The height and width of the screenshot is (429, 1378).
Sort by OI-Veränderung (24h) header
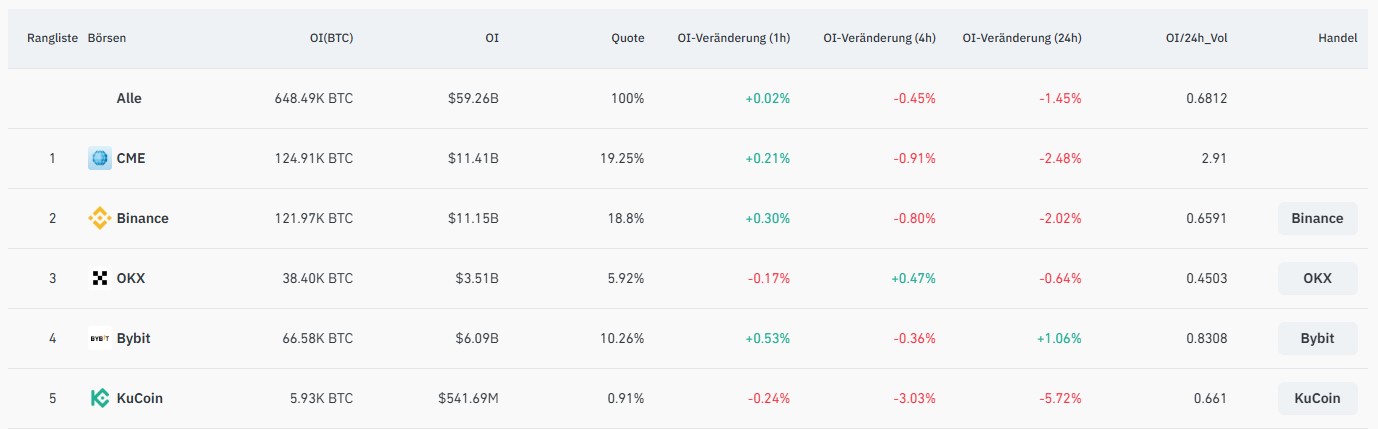pyautogui.click(x=1021, y=38)
